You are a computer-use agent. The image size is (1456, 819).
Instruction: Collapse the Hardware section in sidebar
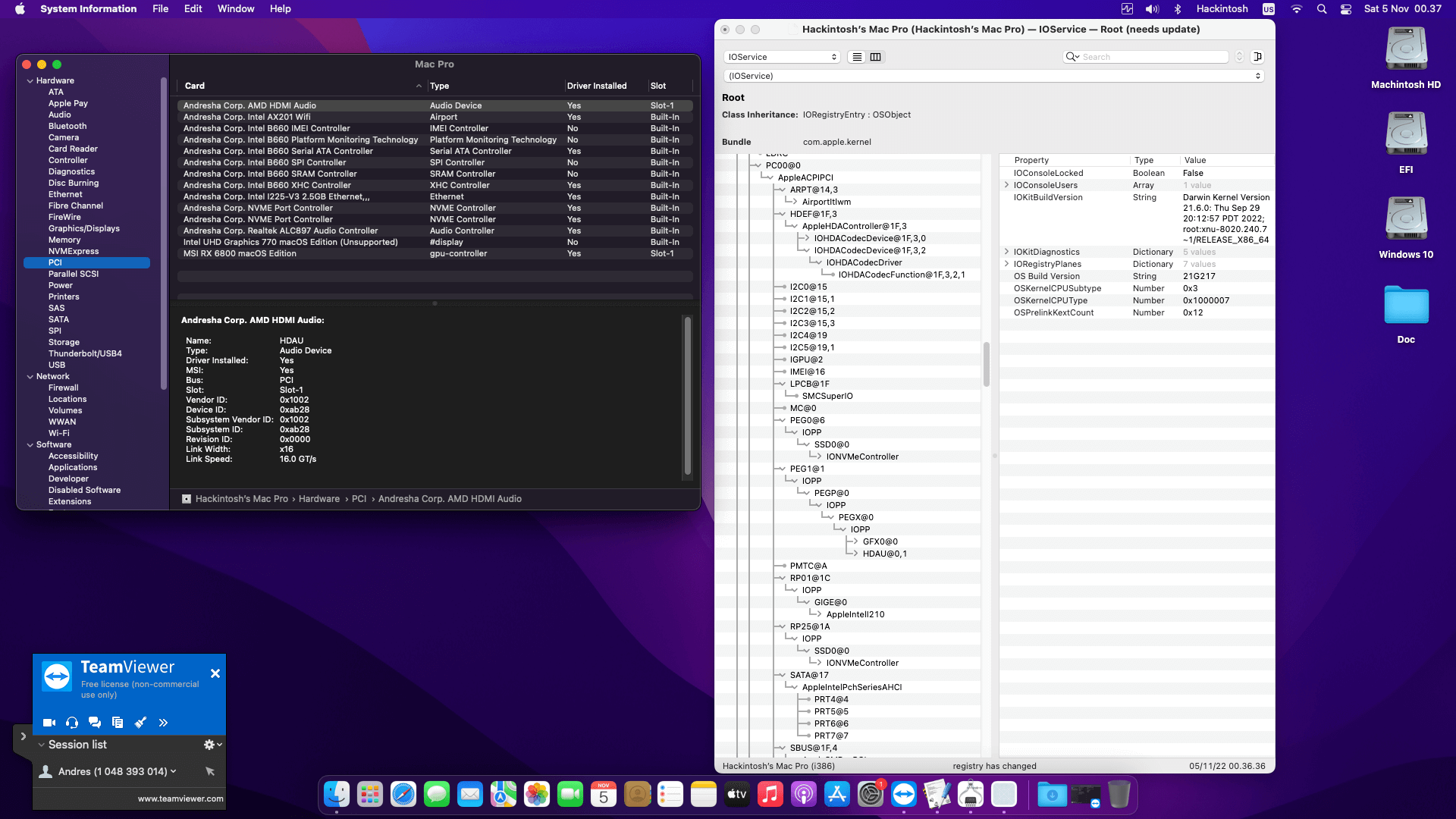[x=30, y=80]
